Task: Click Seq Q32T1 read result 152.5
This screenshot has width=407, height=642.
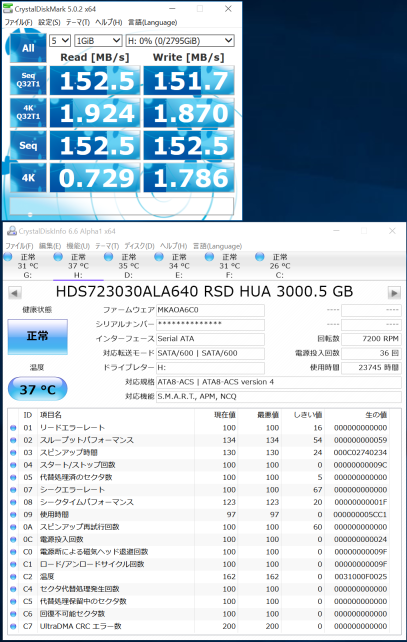Action: [x=95, y=80]
